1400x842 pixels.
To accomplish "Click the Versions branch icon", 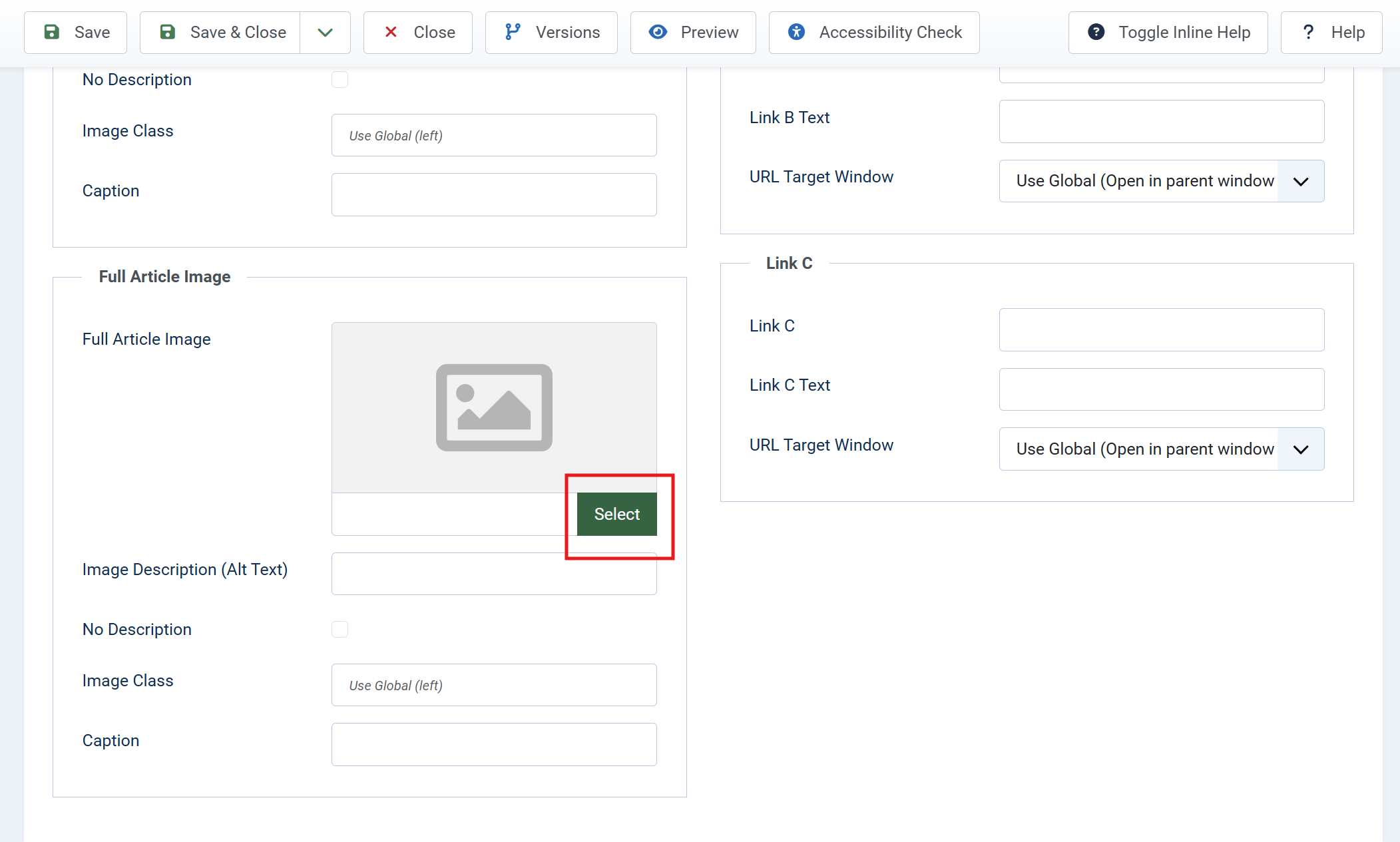I will click(513, 32).
